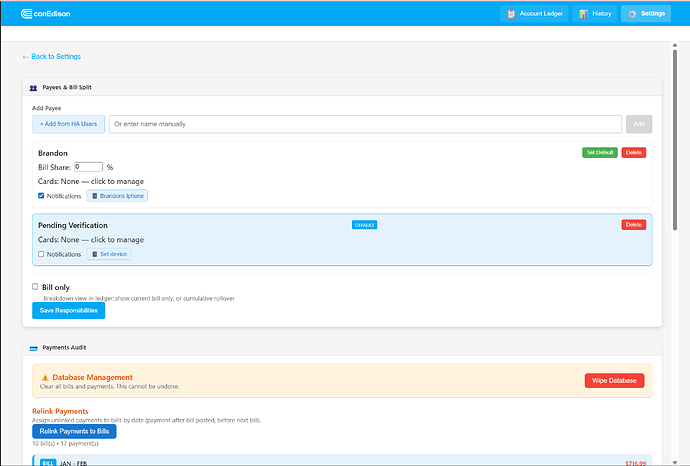Click the Payees & Bill Split people icon
Screen dimensions: 690x466
(33, 88)
